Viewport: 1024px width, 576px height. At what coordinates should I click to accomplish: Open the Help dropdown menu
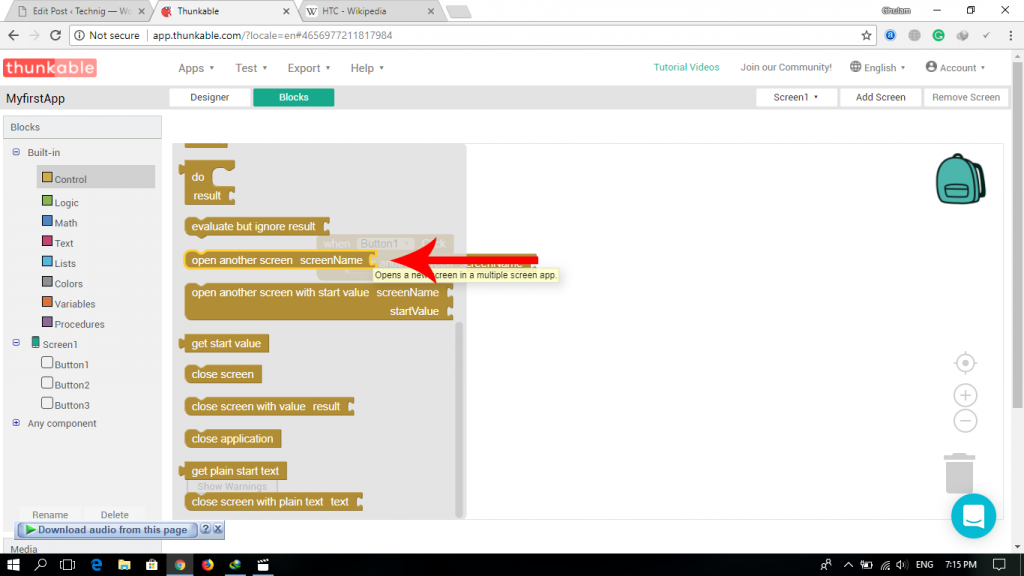(367, 68)
